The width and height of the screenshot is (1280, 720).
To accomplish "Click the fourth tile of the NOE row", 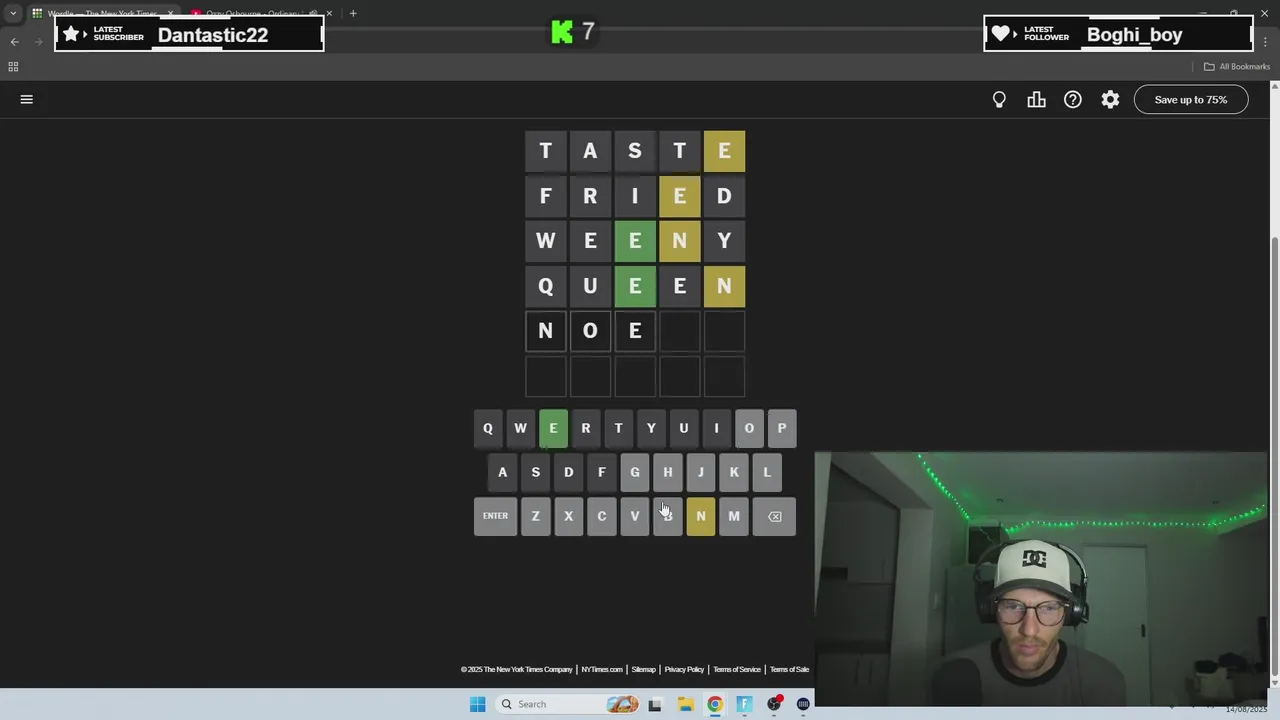I will [680, 331].
